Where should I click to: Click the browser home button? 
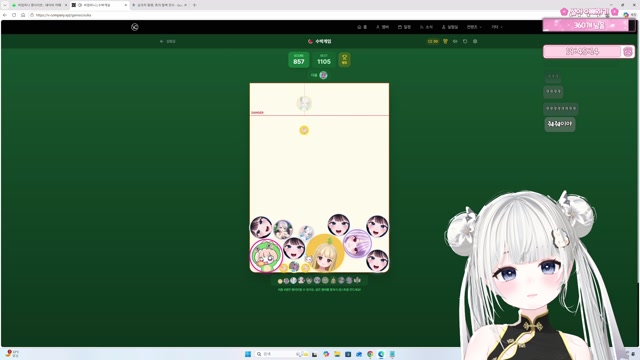point(23,15)
